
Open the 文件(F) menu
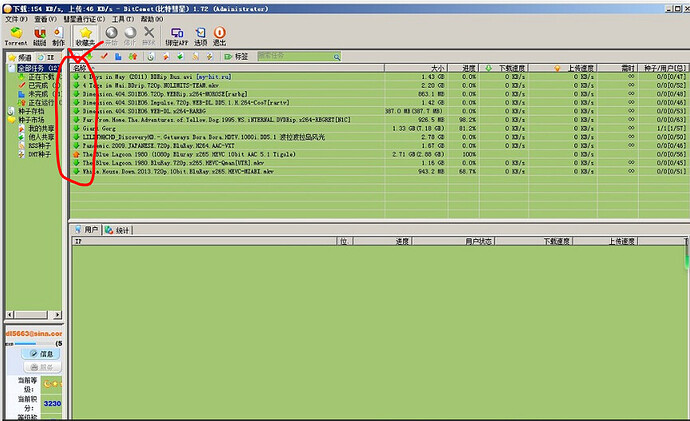(16, 19)
